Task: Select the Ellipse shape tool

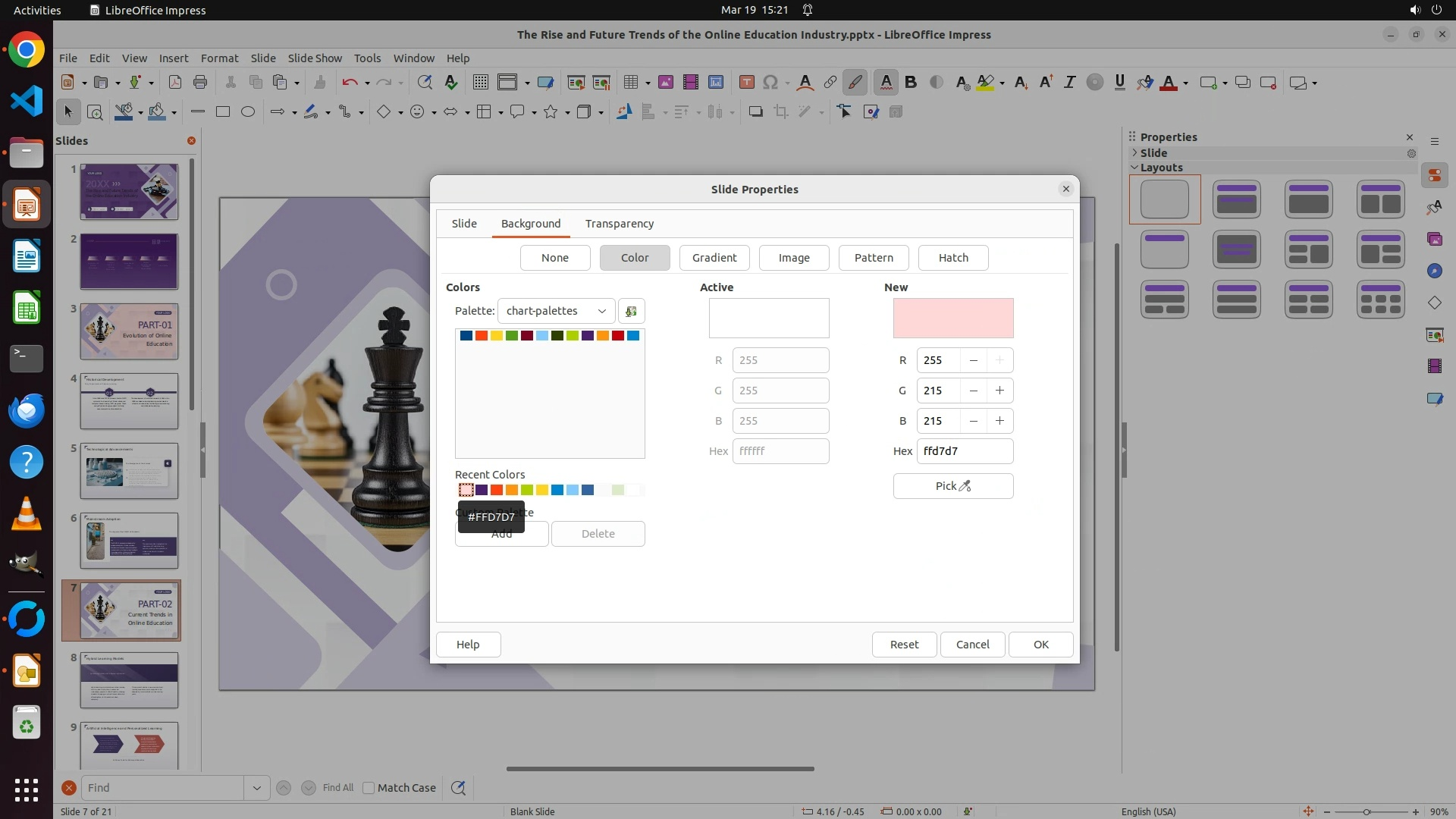Action: point(247,111)
